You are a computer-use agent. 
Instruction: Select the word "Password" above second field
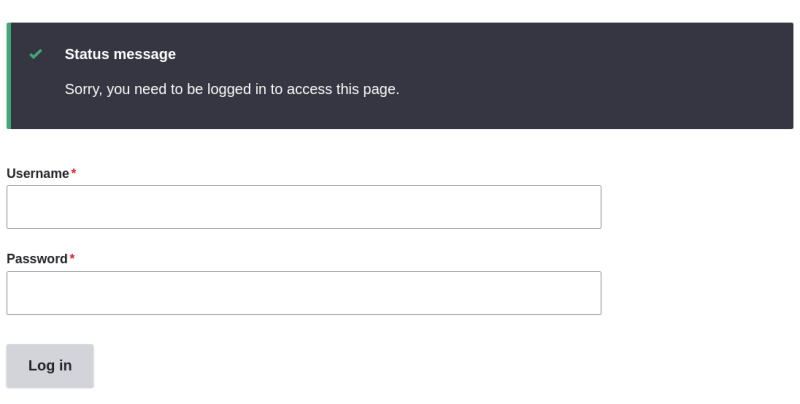37,259
